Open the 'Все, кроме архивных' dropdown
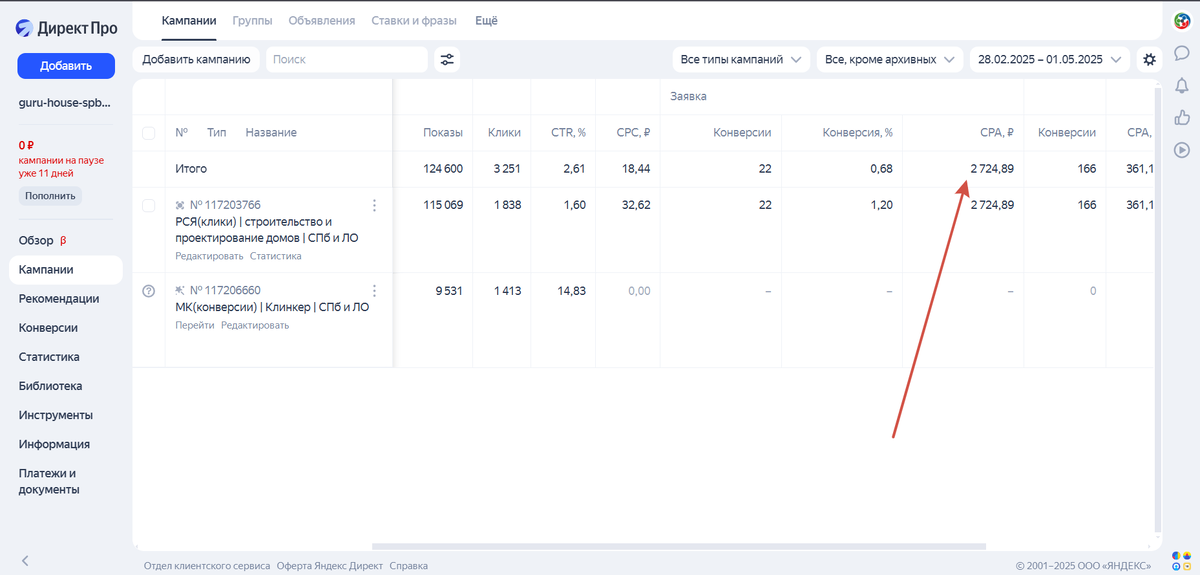This screenshot has height=575, width=1200. click(890, 60)
